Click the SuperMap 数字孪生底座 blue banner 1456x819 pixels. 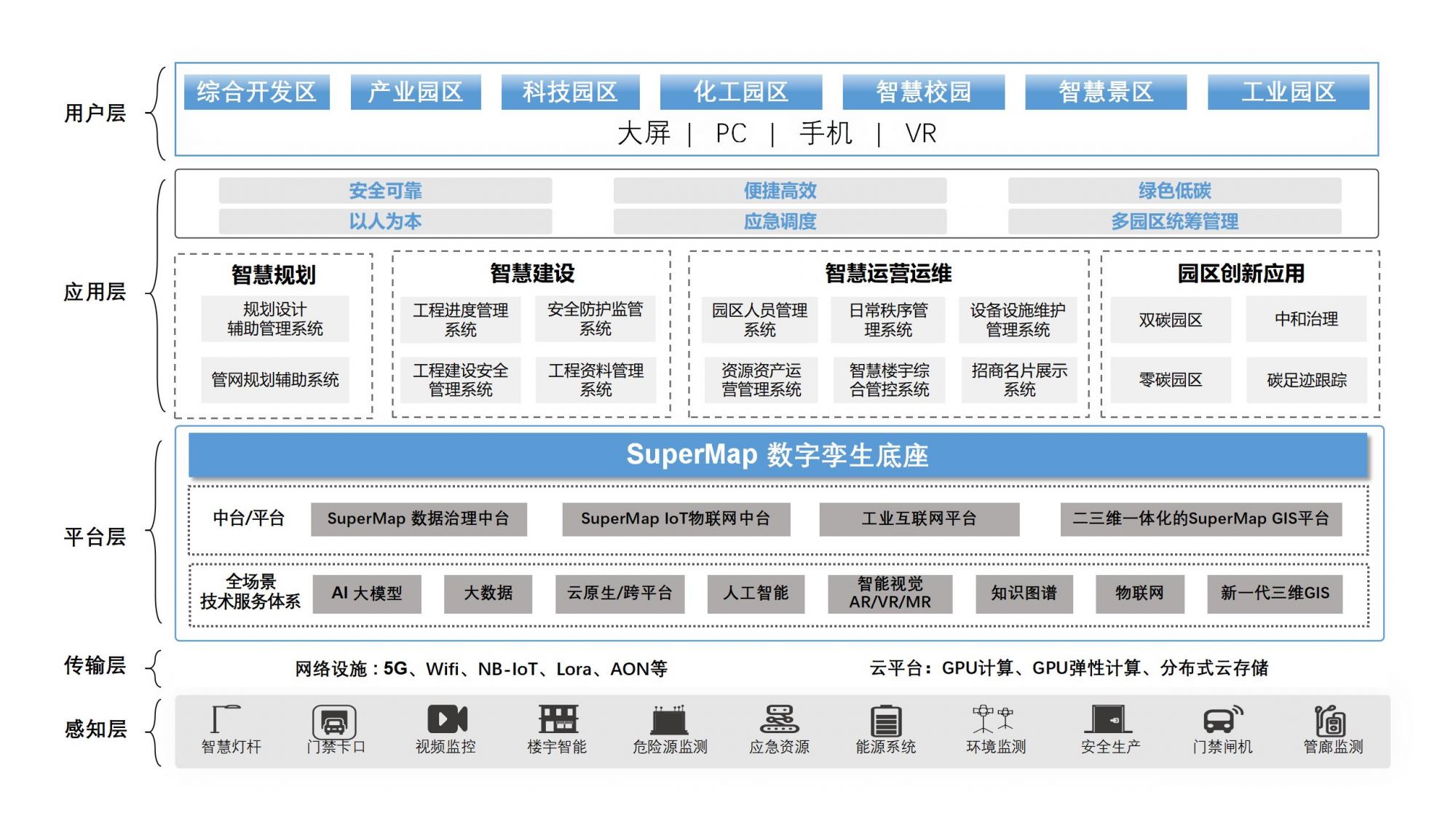778,455
